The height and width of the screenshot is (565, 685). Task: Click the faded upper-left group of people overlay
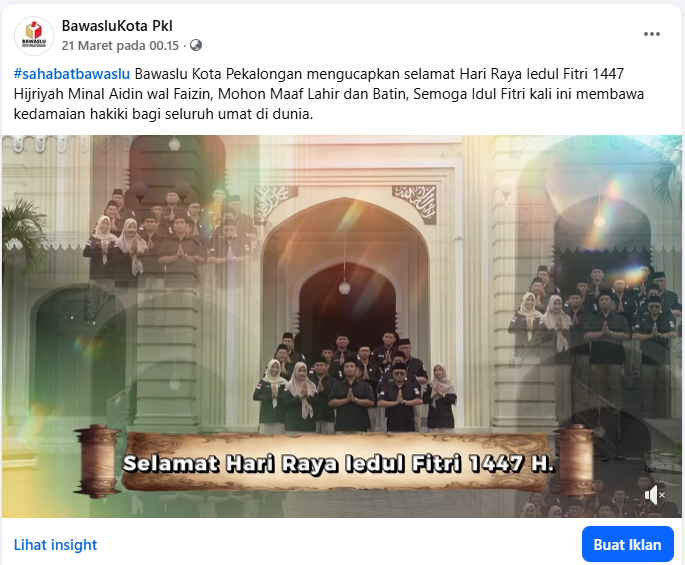coord(168,234)
